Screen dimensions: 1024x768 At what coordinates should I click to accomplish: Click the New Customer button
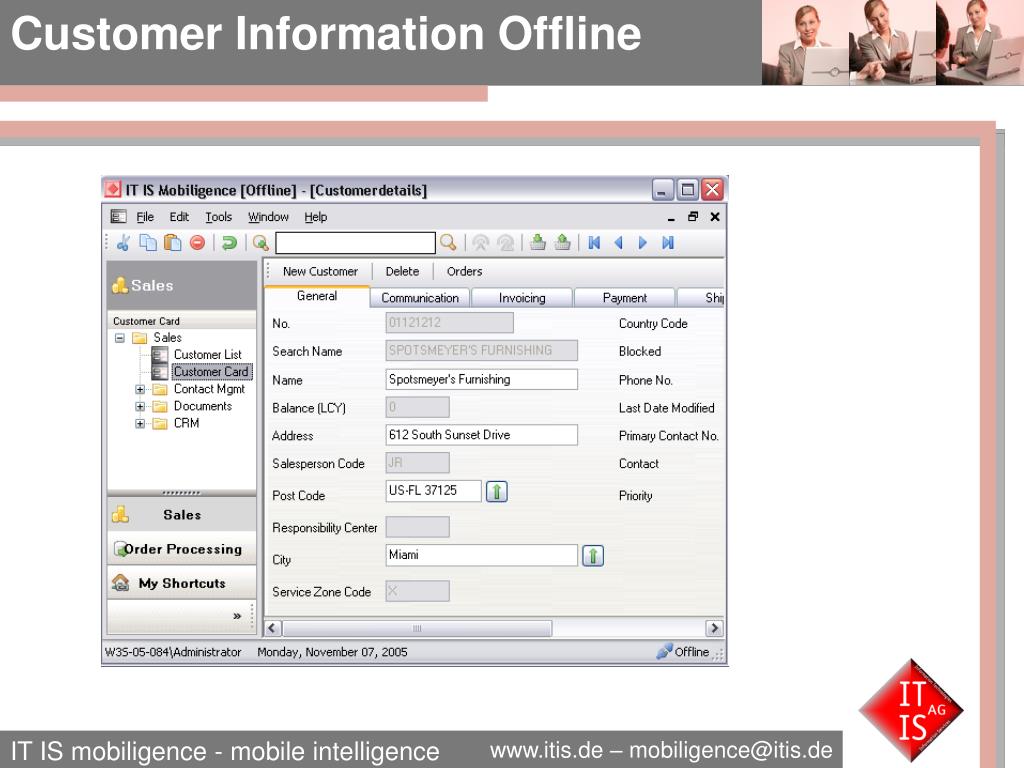pyautogui.click(x=320, y=271)
